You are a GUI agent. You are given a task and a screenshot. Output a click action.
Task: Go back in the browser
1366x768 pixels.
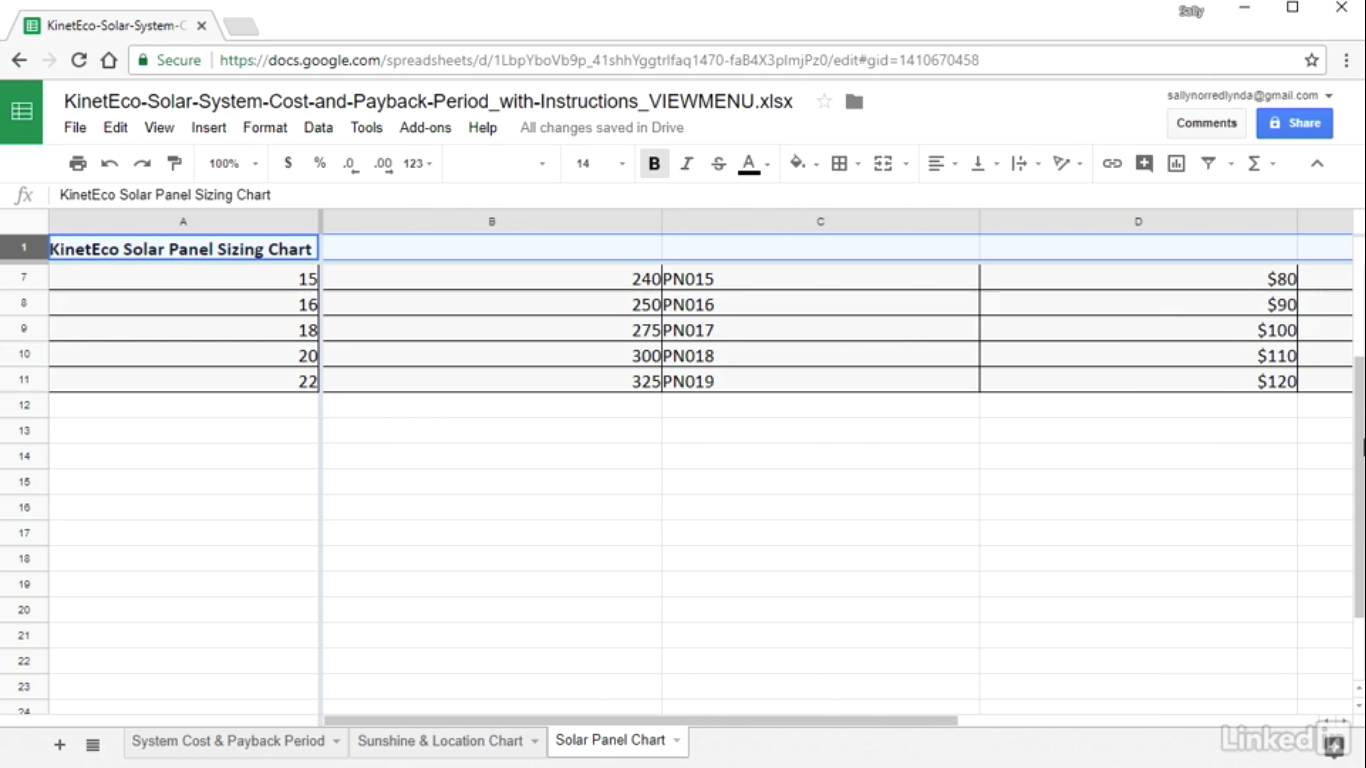click(19, 60)
